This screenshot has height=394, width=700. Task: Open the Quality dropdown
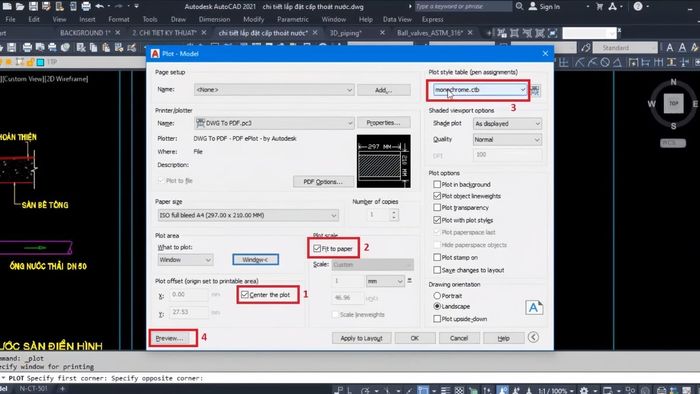point(507,140)
